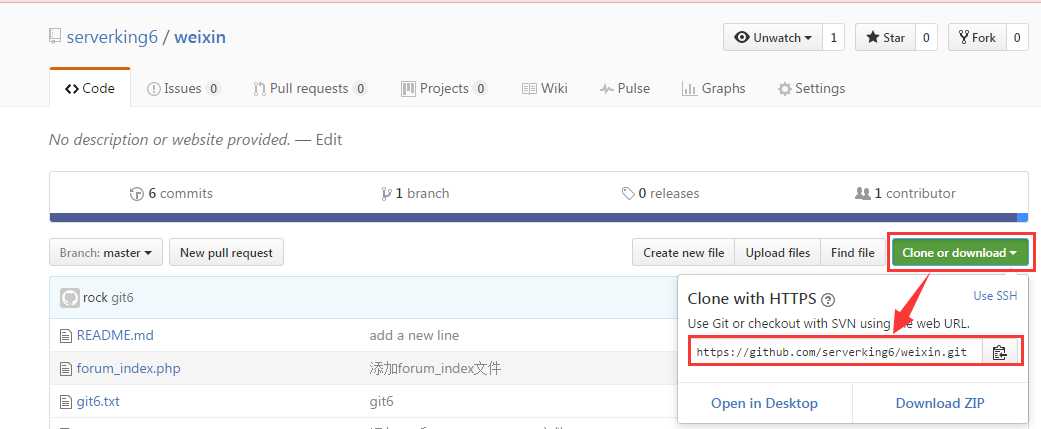The image size is (1041, 429).
Task: Open the git6.txt file
Action: pos(98,401)
